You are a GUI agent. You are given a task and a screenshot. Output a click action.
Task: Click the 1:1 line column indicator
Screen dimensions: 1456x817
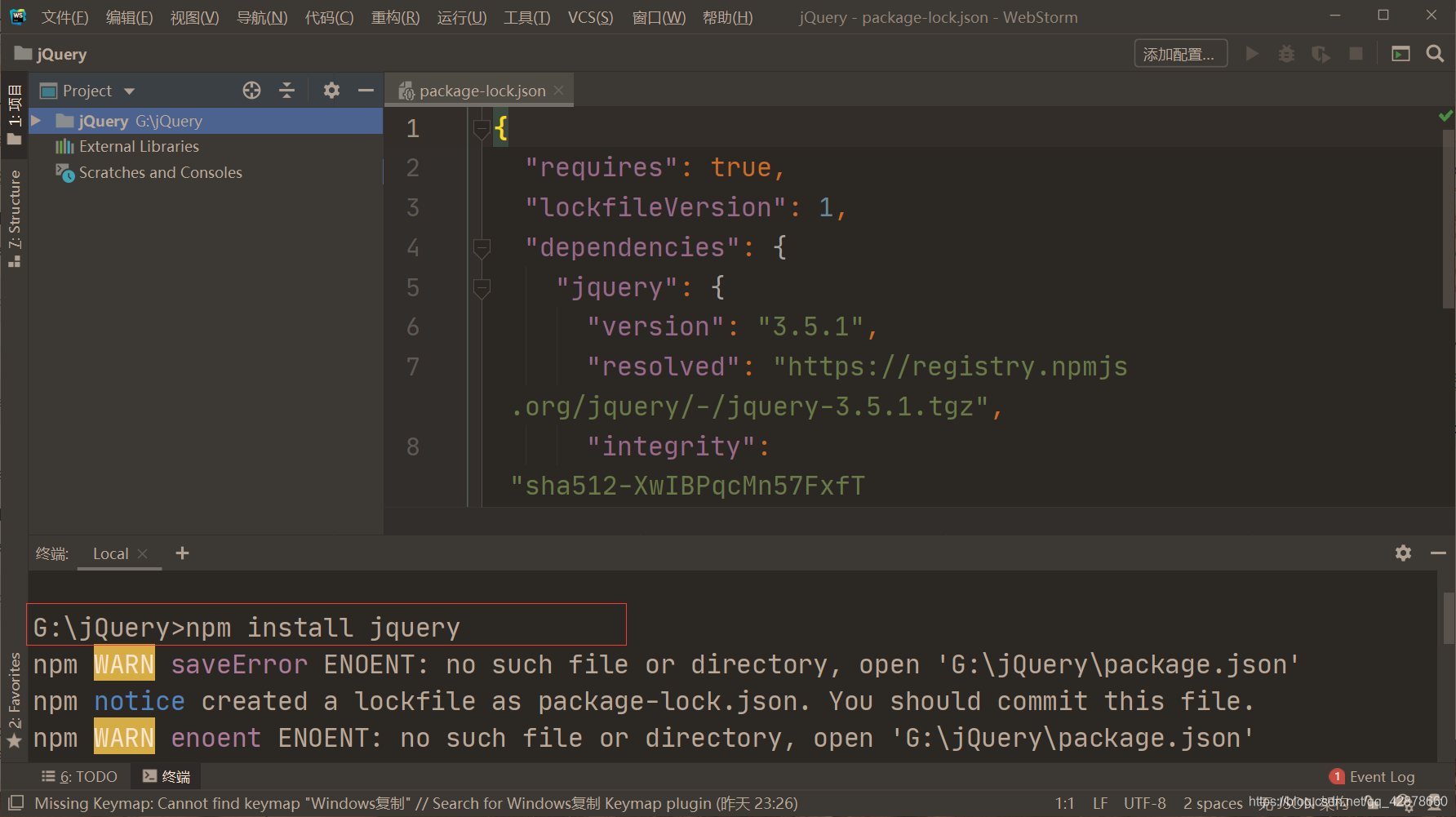pyautogui.click(x=1065, y=804)
